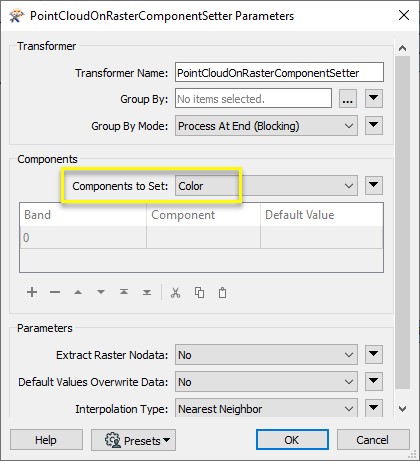Viewport: 420px width, 461px height.
Task: Open the Presets menu
Action: (133, 440)
